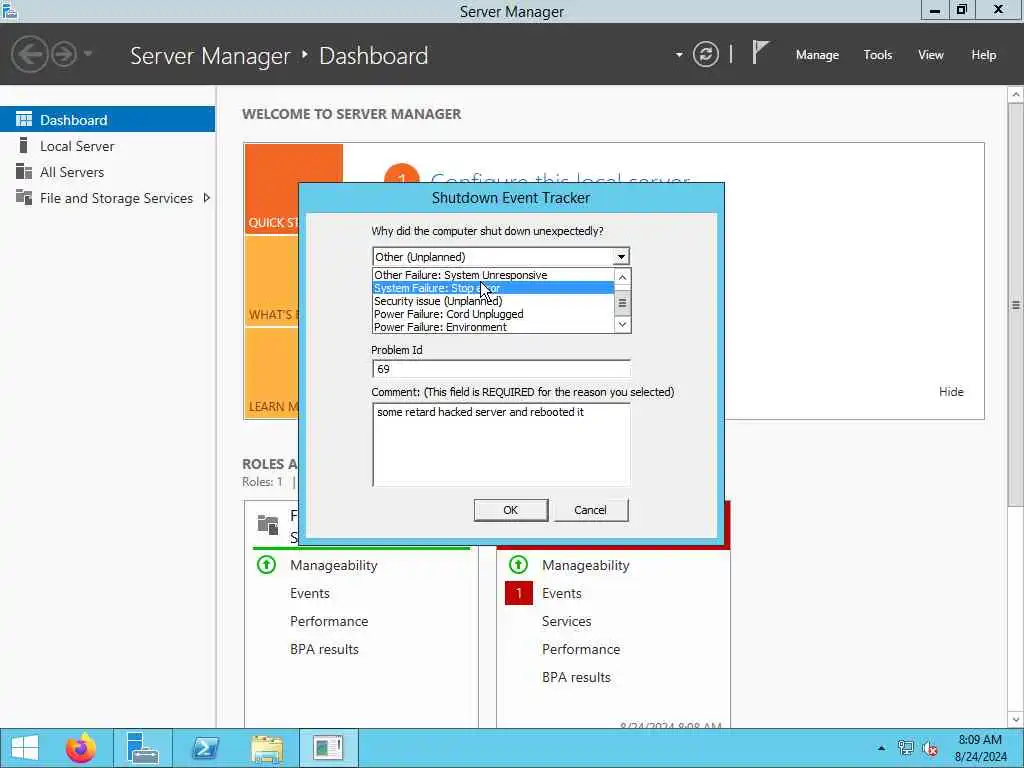Open the shutdown reason combo box
This screenshot has height=768, width=1024.
[501, 257]
